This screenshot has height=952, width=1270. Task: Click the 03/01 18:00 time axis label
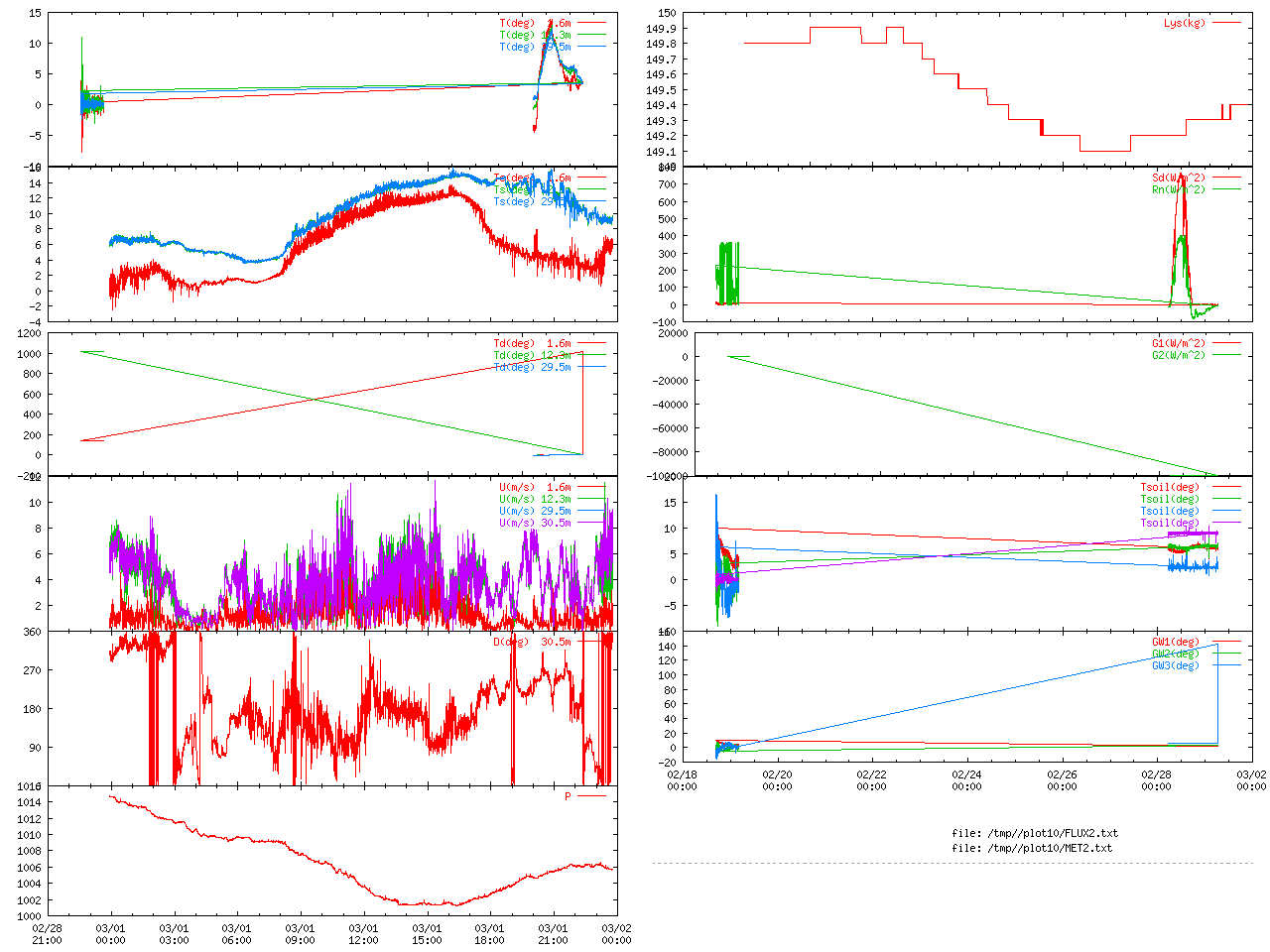tap(490, 935)
